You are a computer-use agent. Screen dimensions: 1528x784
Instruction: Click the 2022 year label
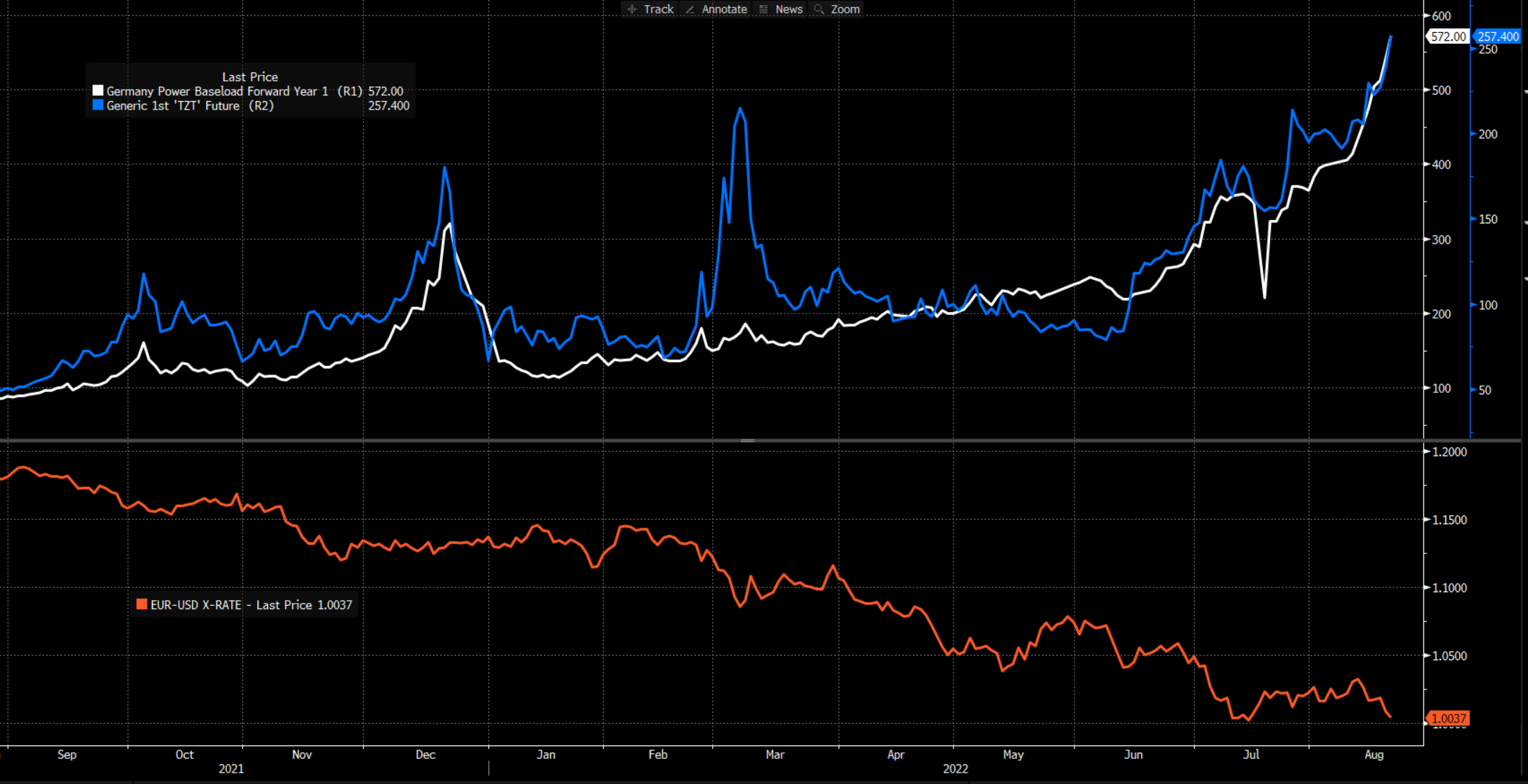(955, 769)
